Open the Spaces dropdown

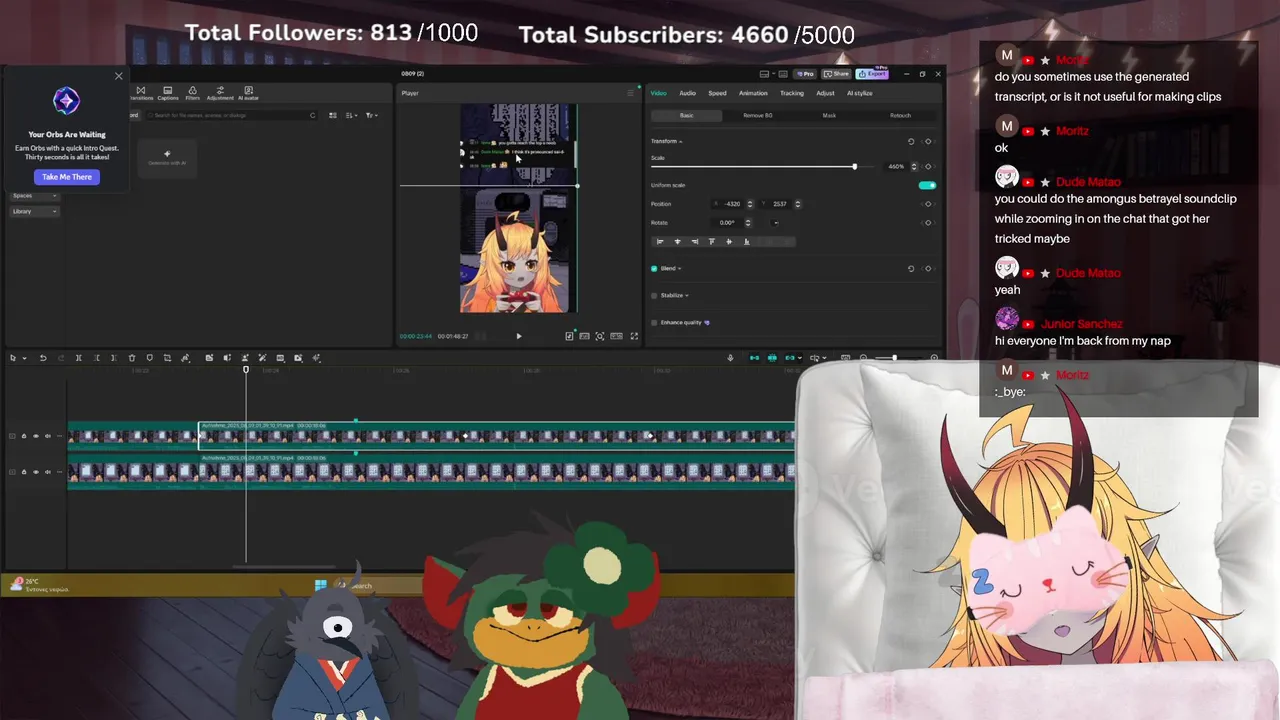(x=35, y=196)
